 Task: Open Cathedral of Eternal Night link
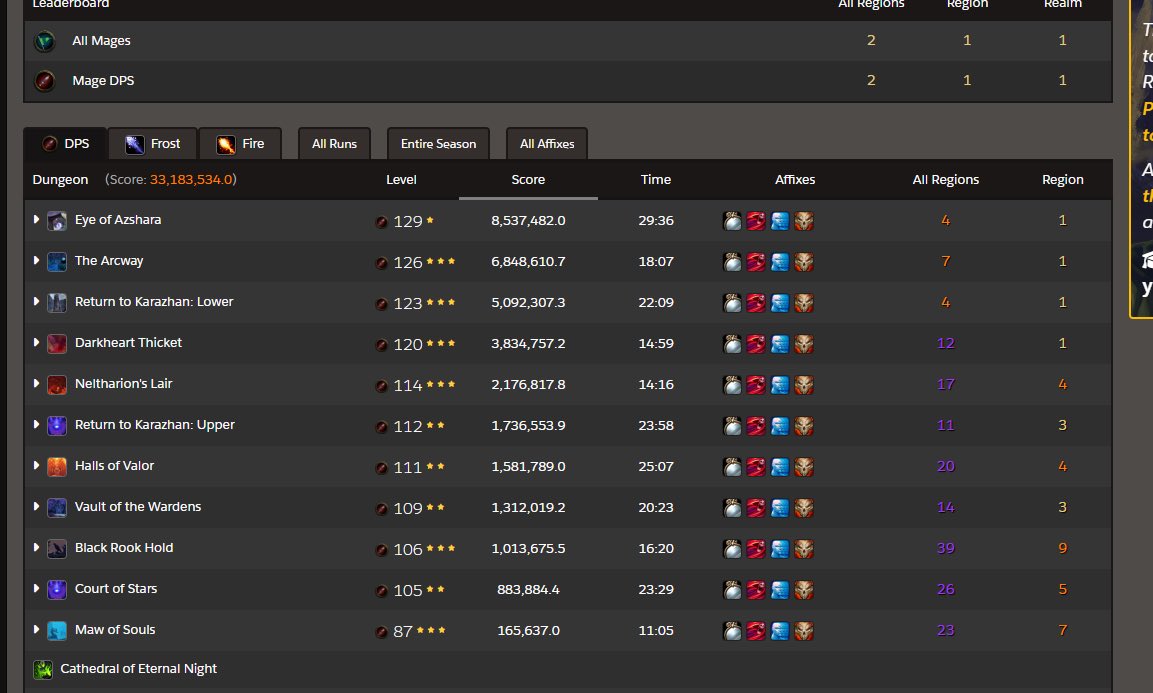click(x=138, y=669)
